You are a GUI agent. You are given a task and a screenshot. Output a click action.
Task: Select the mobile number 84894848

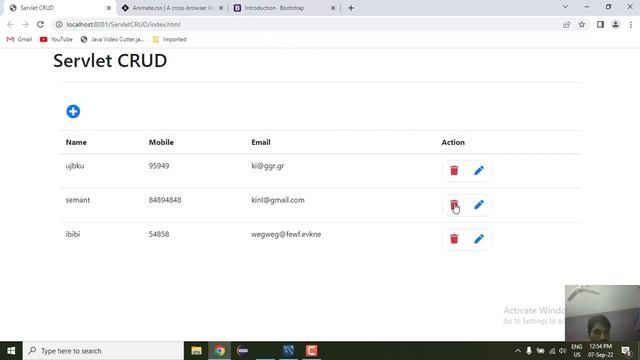coord(165,200)
